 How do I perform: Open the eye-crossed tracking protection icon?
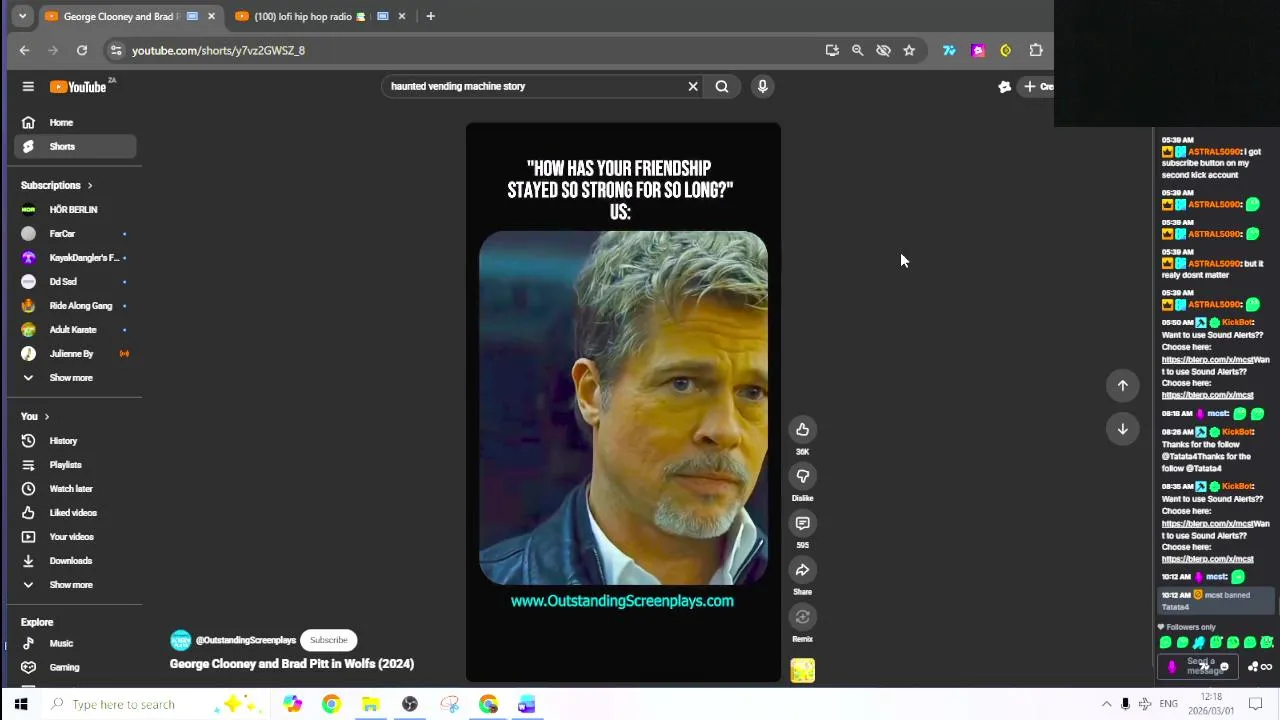pos(883,50)
